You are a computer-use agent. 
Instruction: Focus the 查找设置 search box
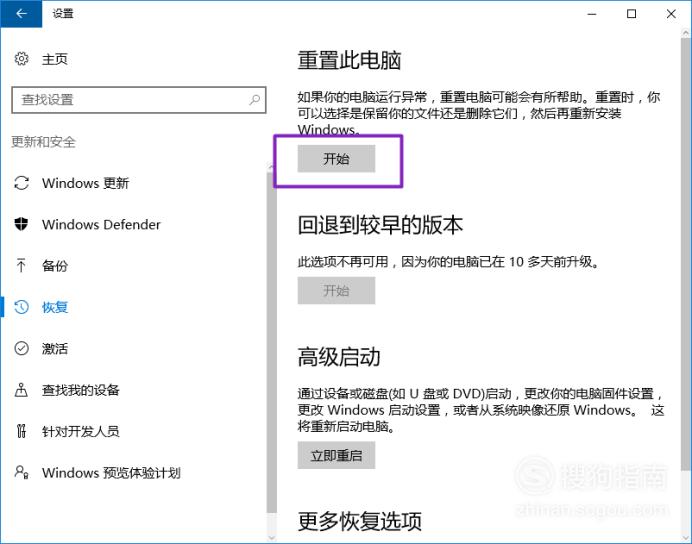[139, 100]
